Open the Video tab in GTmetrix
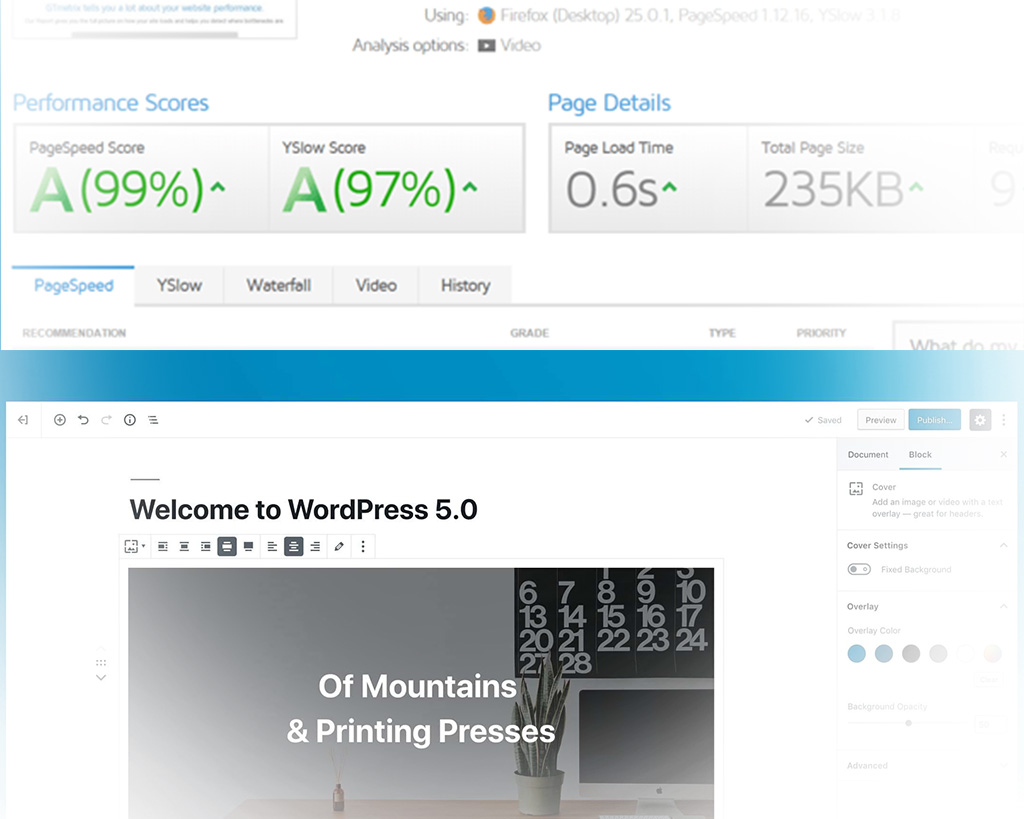 coord(376,285)
